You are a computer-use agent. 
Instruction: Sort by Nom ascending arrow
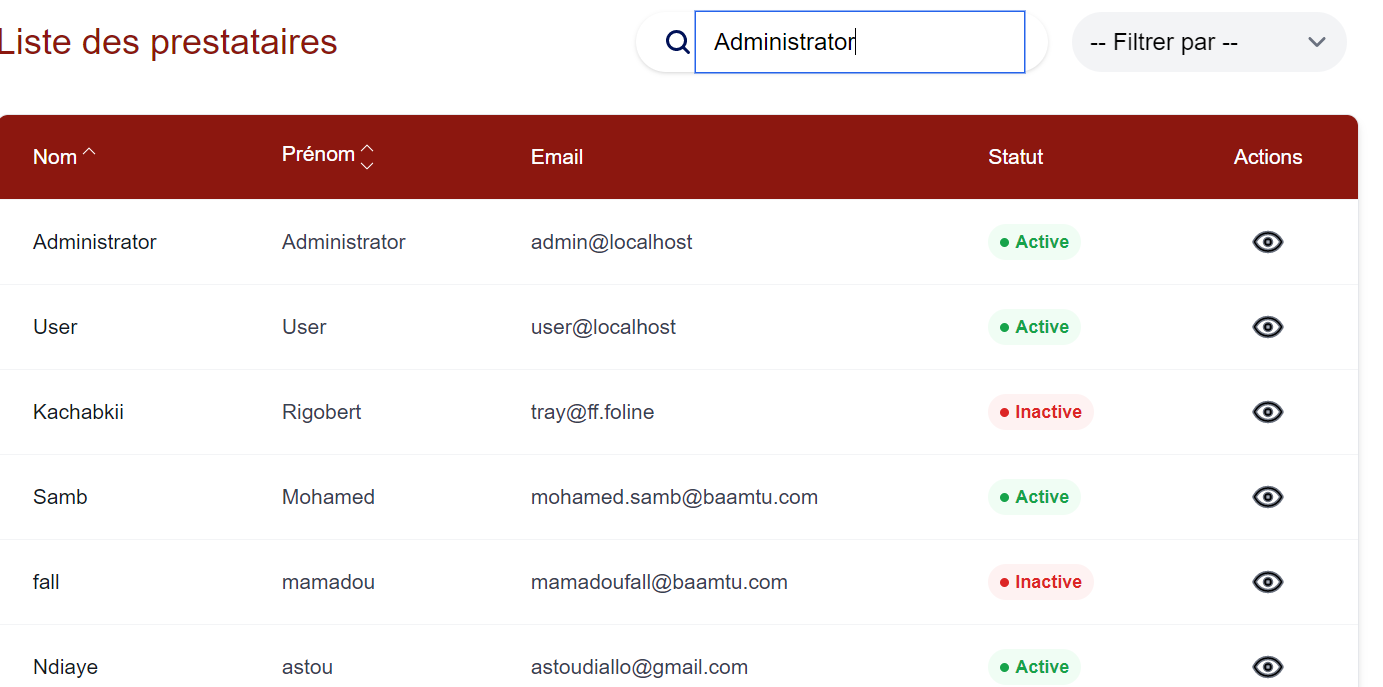click(89, 153)
